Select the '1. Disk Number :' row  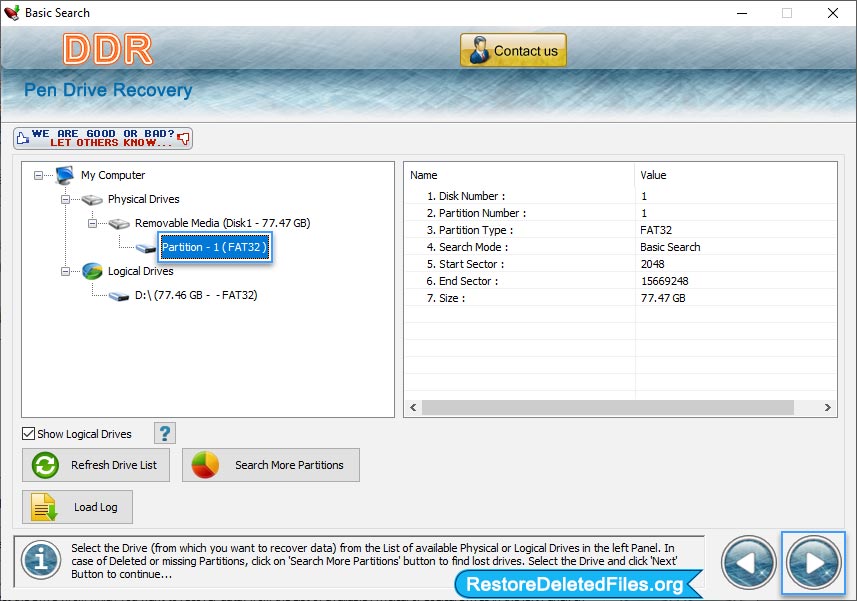621,196
